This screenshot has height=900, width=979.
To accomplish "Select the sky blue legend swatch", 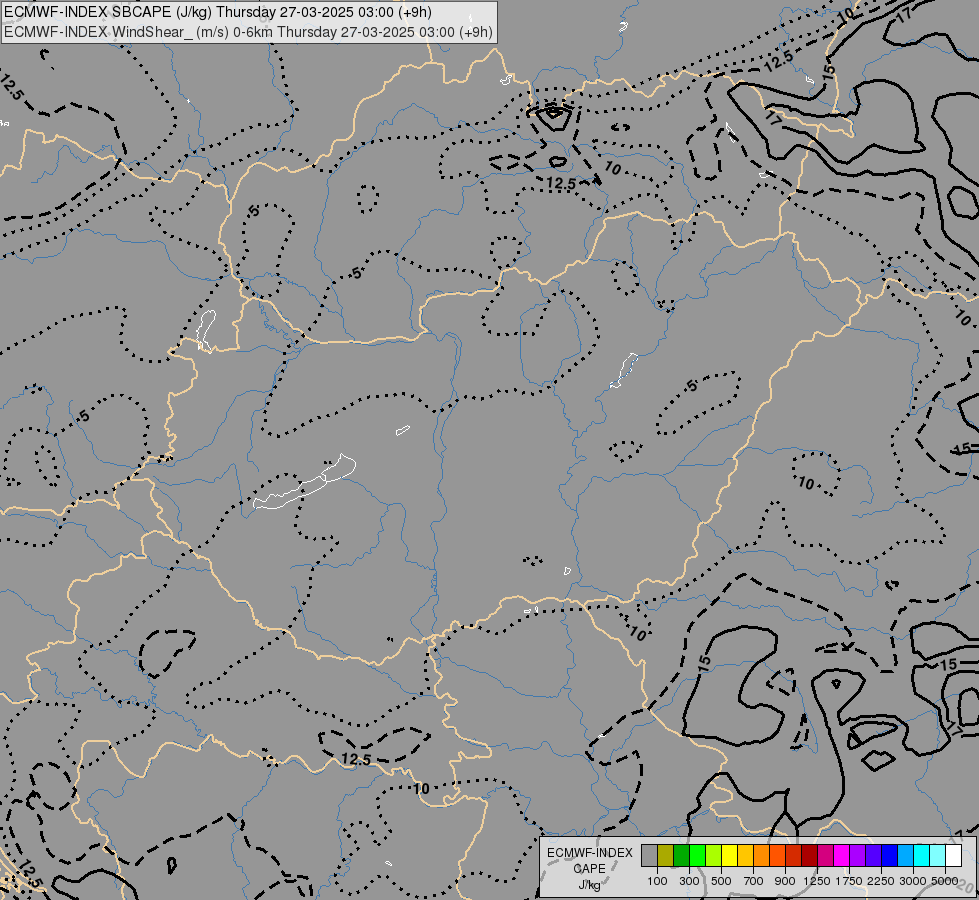I will pos(906,855).
